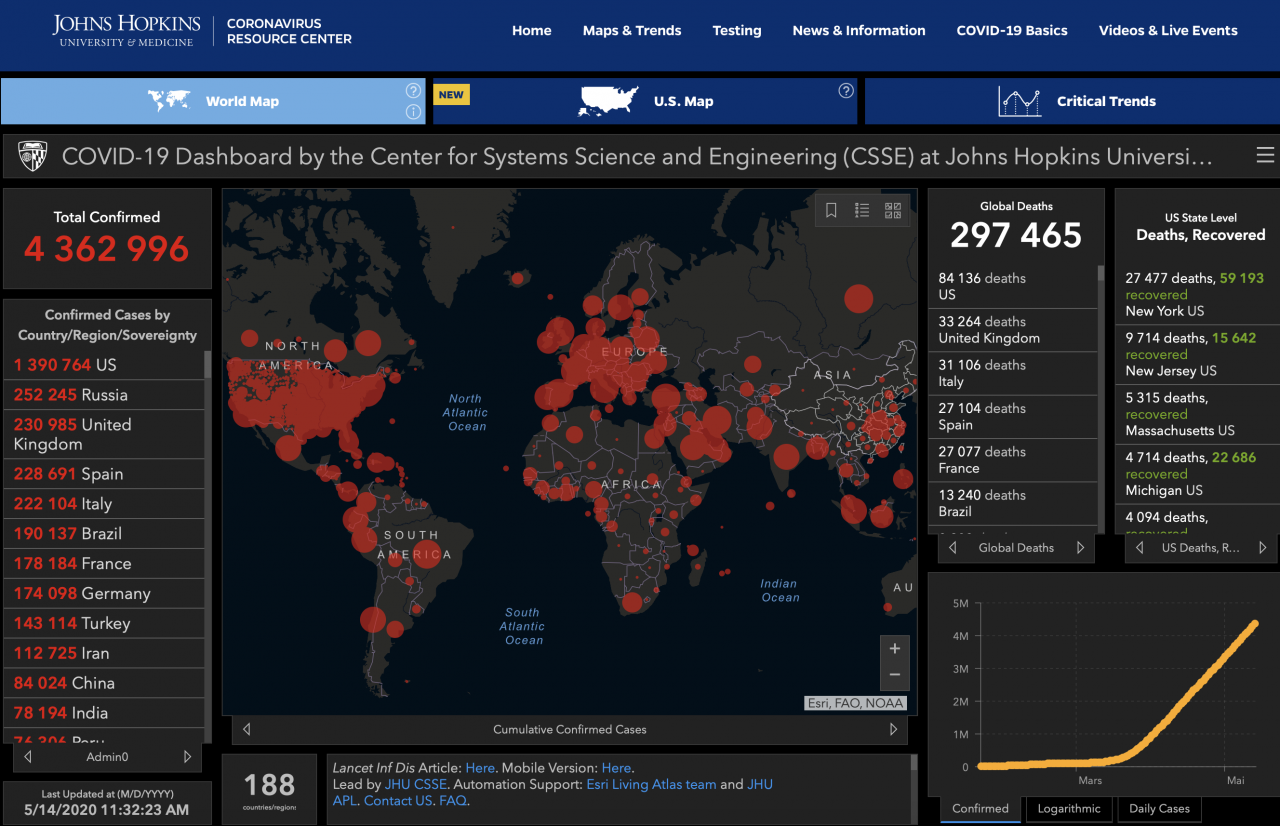Show the map legend list
The image size is (1280, 826).
pyautogui.click(x=862, y=210)
